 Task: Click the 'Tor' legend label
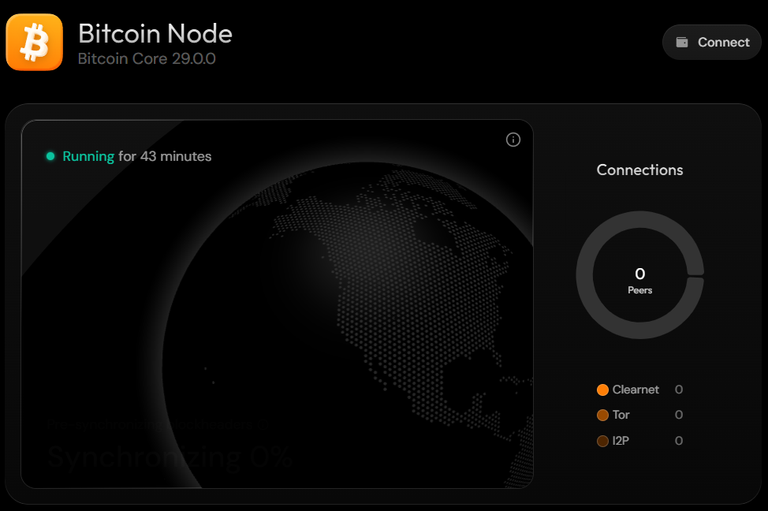621,415
